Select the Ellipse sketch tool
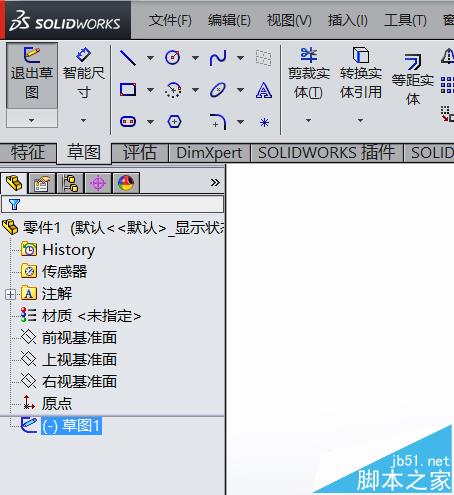 click(x=218, y=90)
